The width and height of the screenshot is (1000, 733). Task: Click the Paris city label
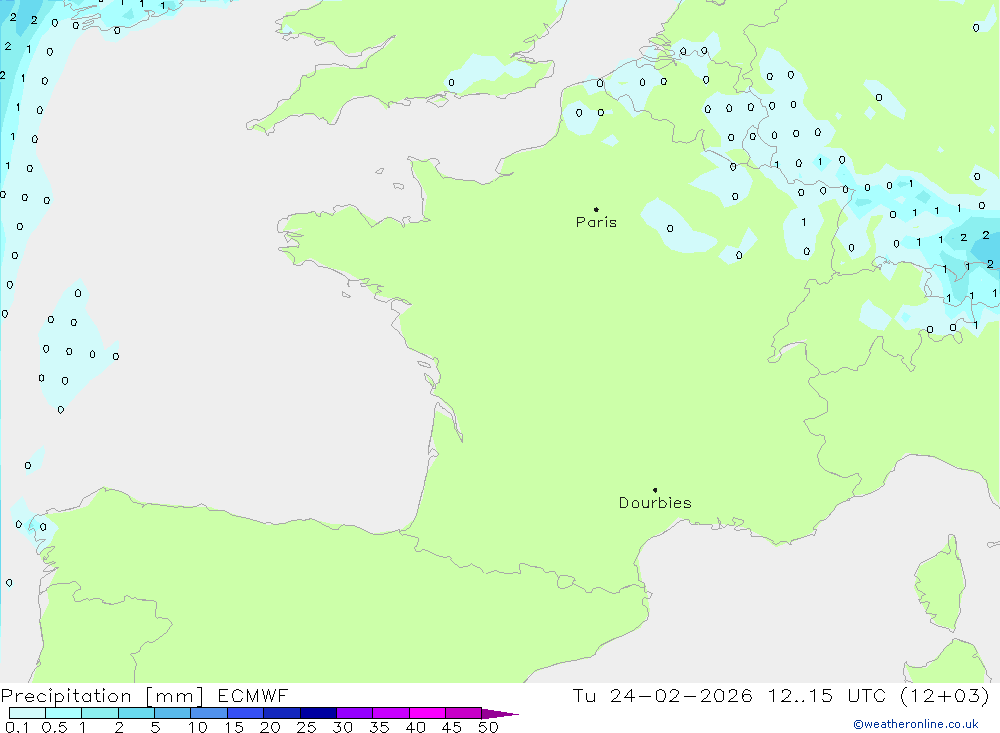click(x=596, y=222)
